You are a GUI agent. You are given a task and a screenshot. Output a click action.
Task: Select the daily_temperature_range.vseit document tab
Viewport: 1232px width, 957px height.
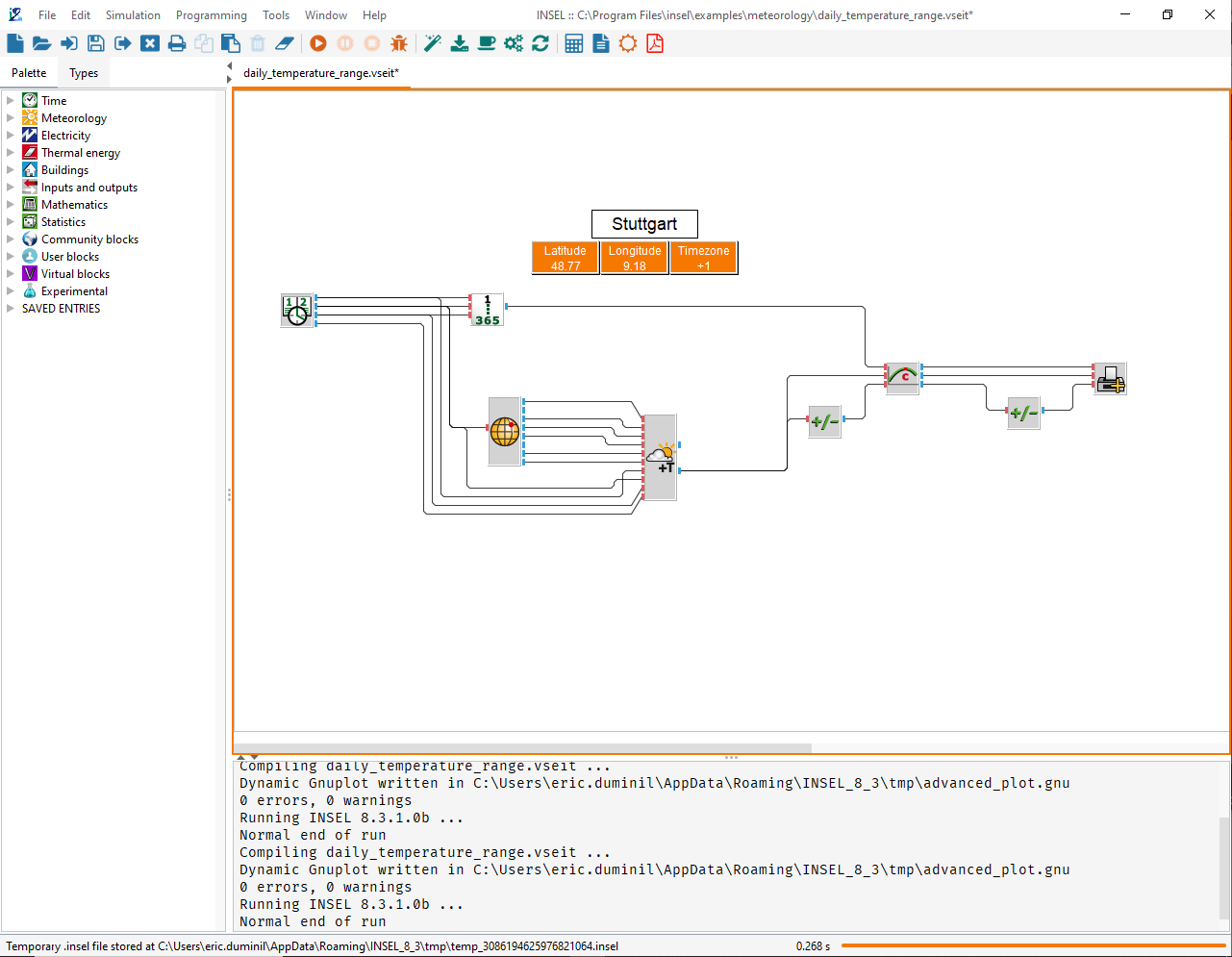click(x=321, y=73)
